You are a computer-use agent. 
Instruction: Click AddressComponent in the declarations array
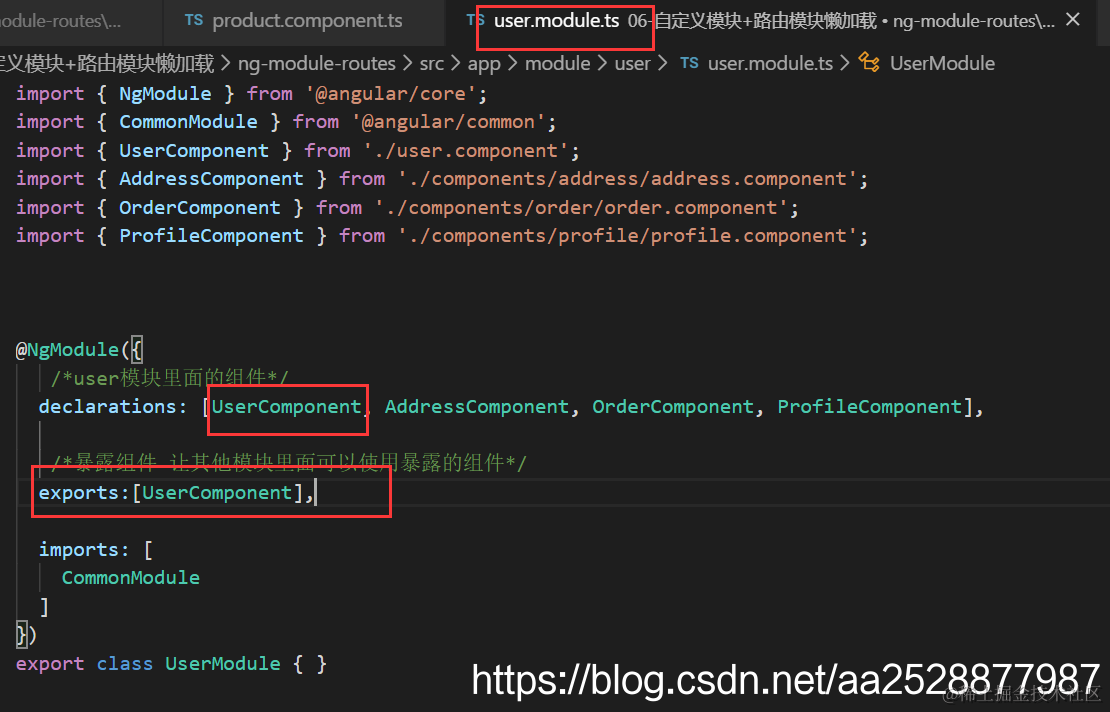click(x=476, y=407)
